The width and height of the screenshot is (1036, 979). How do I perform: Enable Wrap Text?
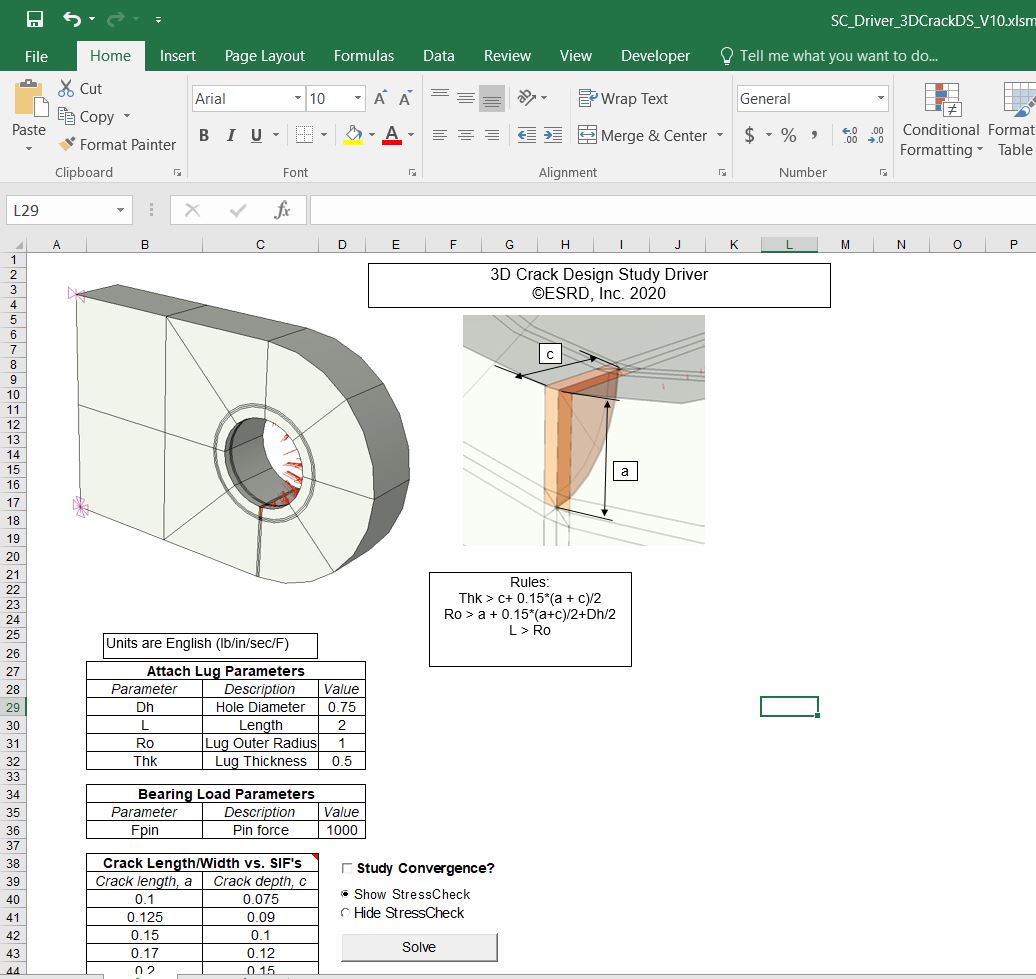coord(624,98)
